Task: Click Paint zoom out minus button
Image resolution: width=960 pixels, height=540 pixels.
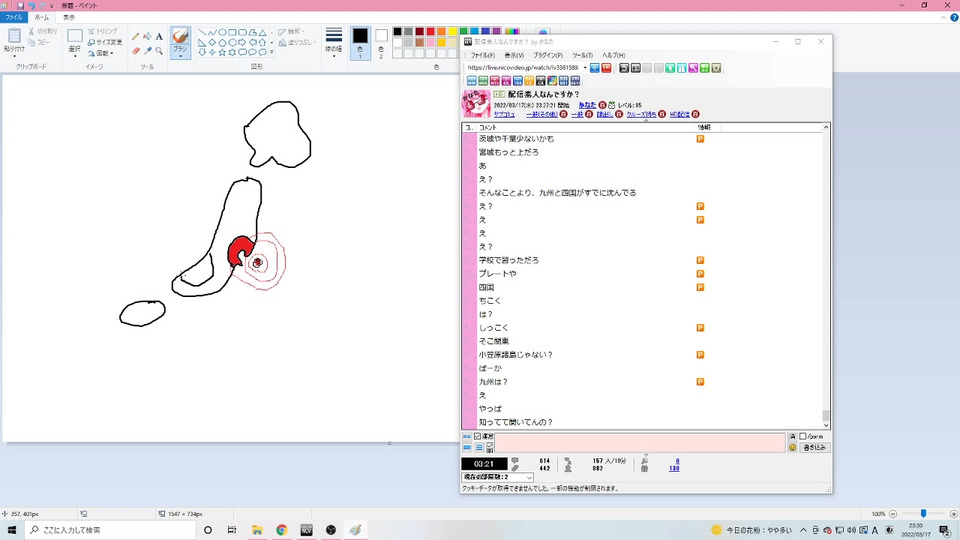Action: point(893,514)
